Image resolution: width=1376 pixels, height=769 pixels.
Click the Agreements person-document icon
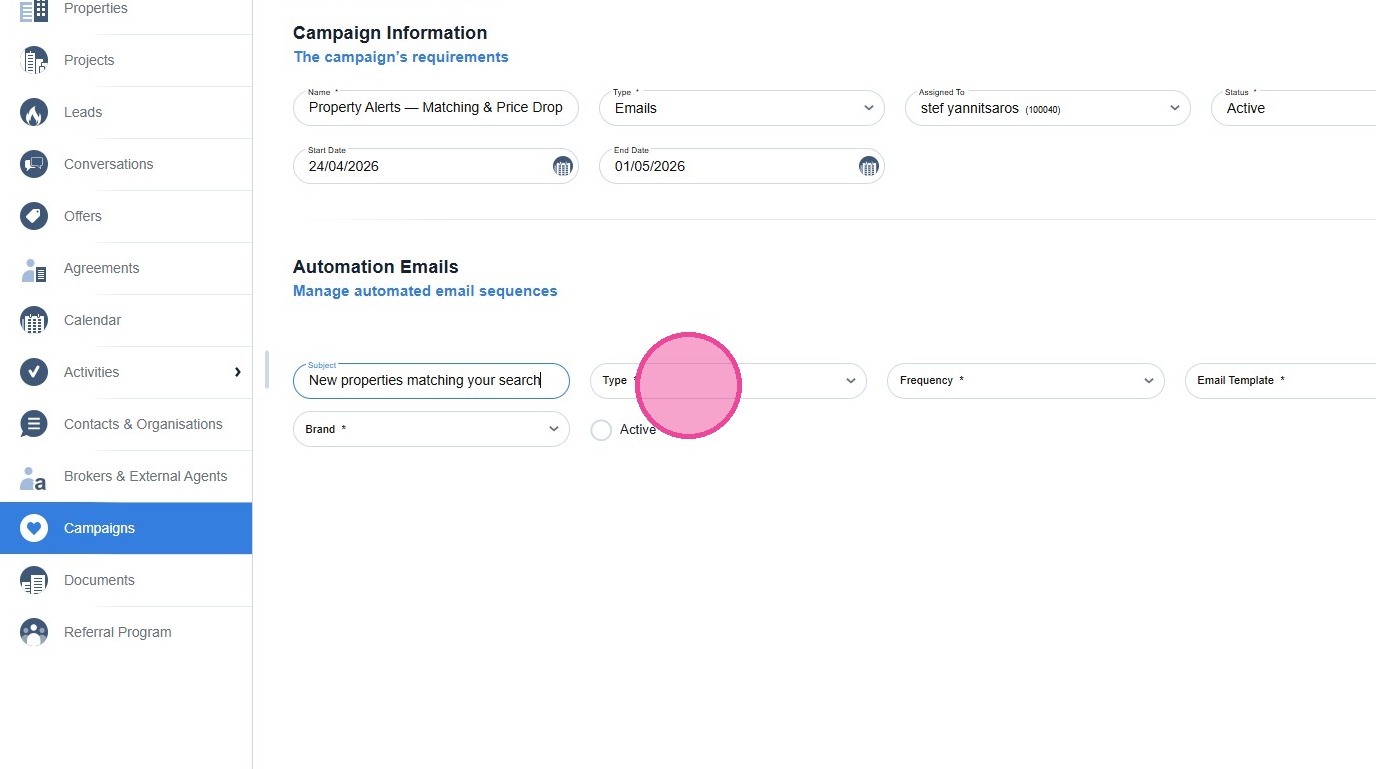(x=34, y=268)
